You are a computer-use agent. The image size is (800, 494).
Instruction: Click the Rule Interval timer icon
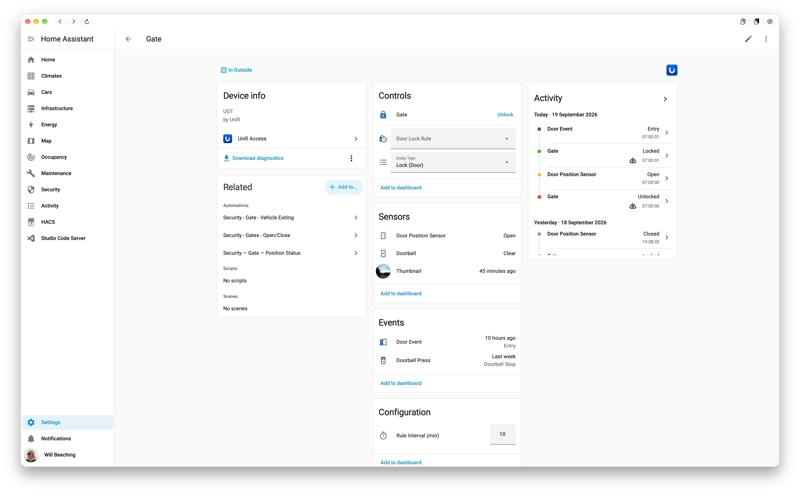(383, 436)
